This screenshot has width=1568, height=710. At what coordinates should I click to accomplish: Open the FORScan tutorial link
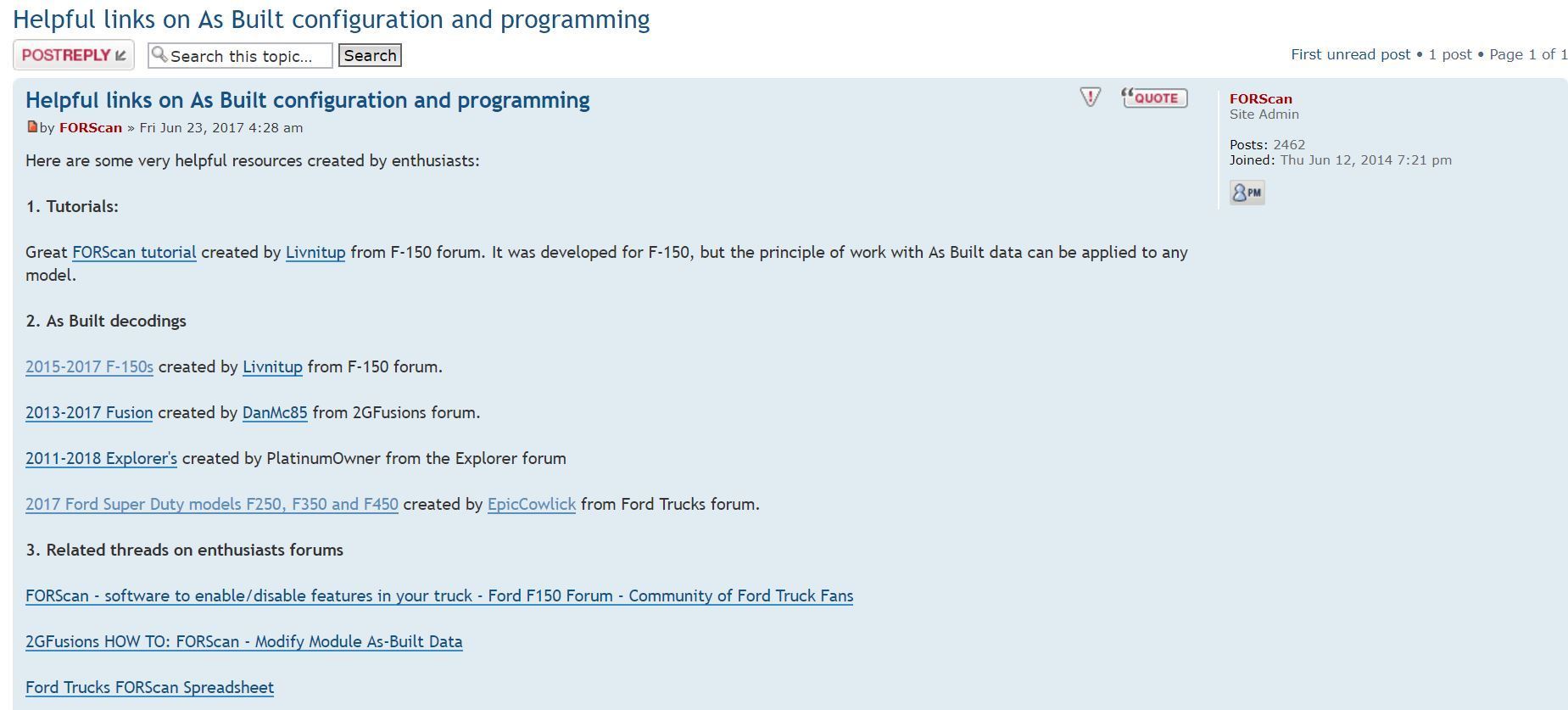tap(134, 253)
